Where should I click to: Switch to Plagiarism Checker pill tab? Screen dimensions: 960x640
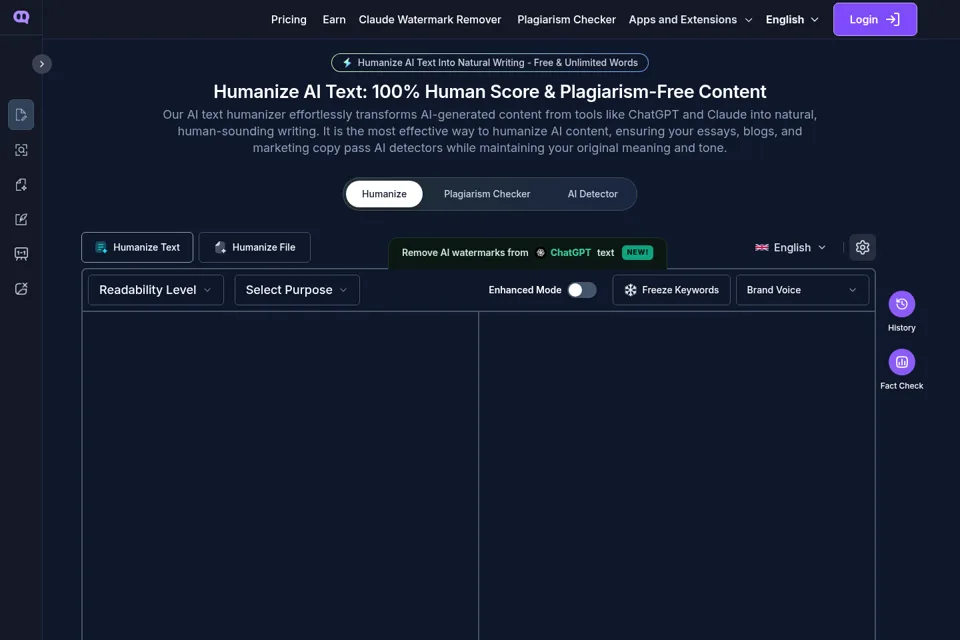[x=487, y=194]
